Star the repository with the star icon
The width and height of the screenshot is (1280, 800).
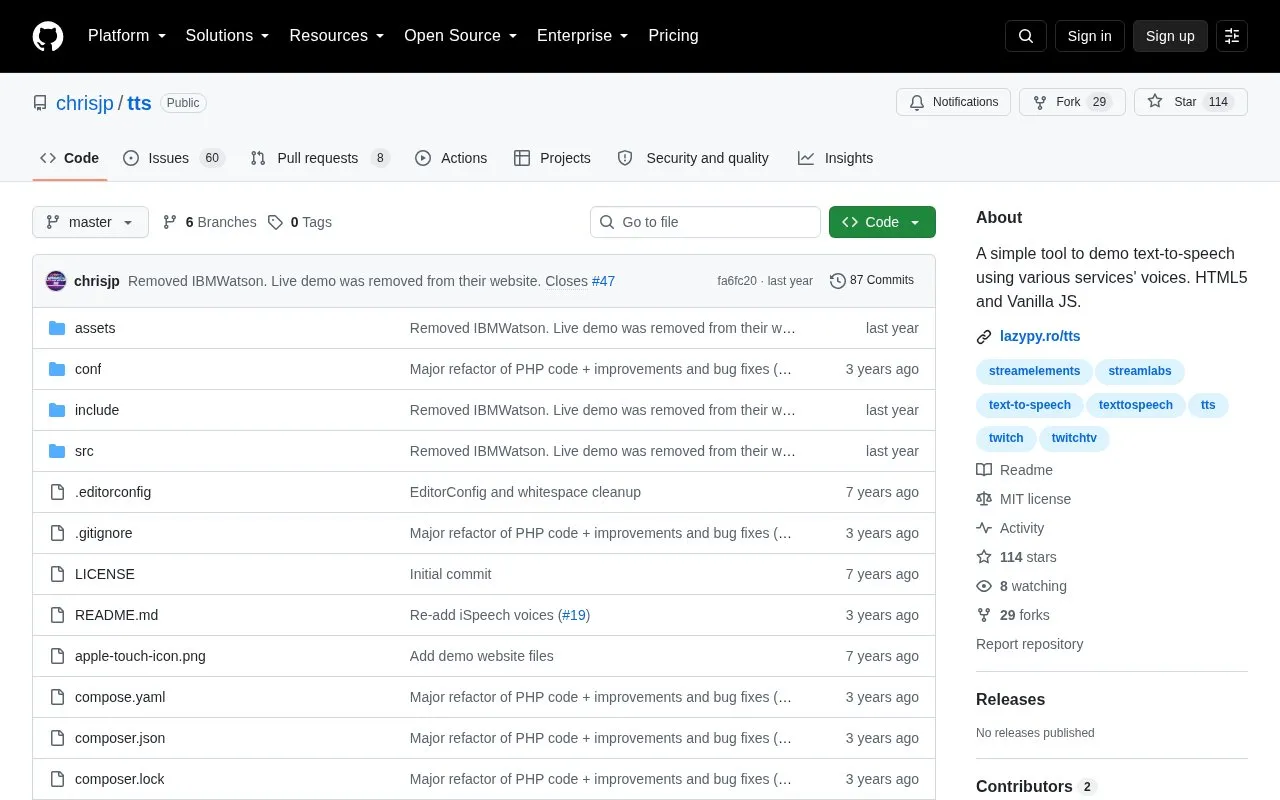[x=1155, y=102]
